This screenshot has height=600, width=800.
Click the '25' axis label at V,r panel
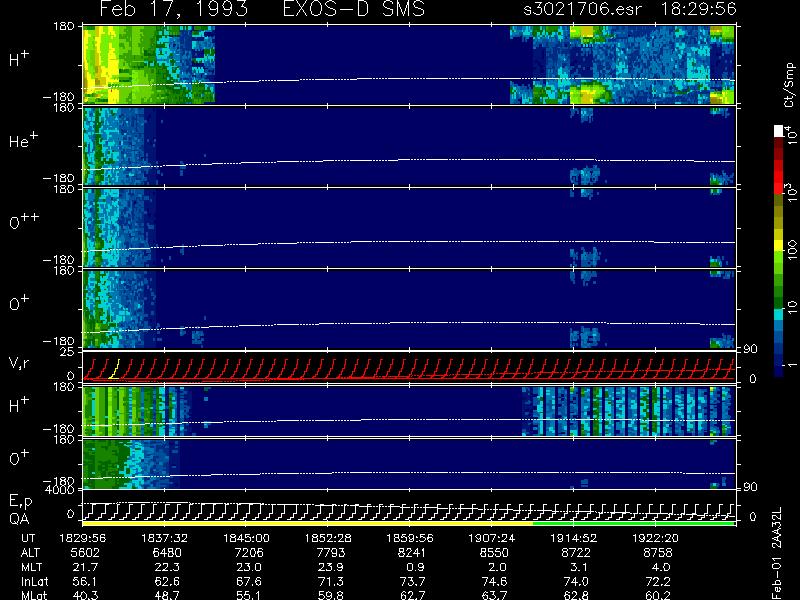click(69, 352)
